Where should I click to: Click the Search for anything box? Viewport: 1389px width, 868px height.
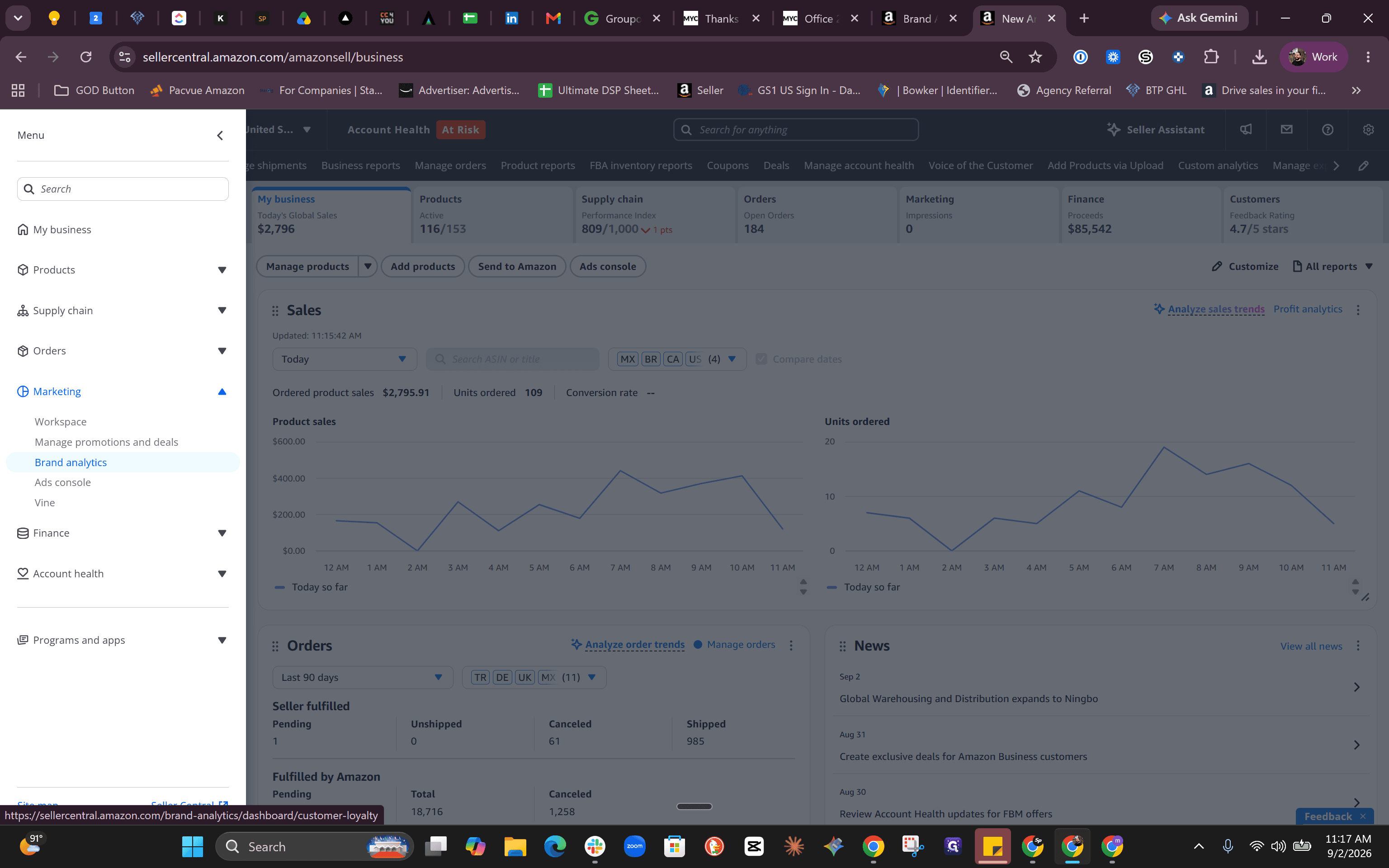point(795,130)
